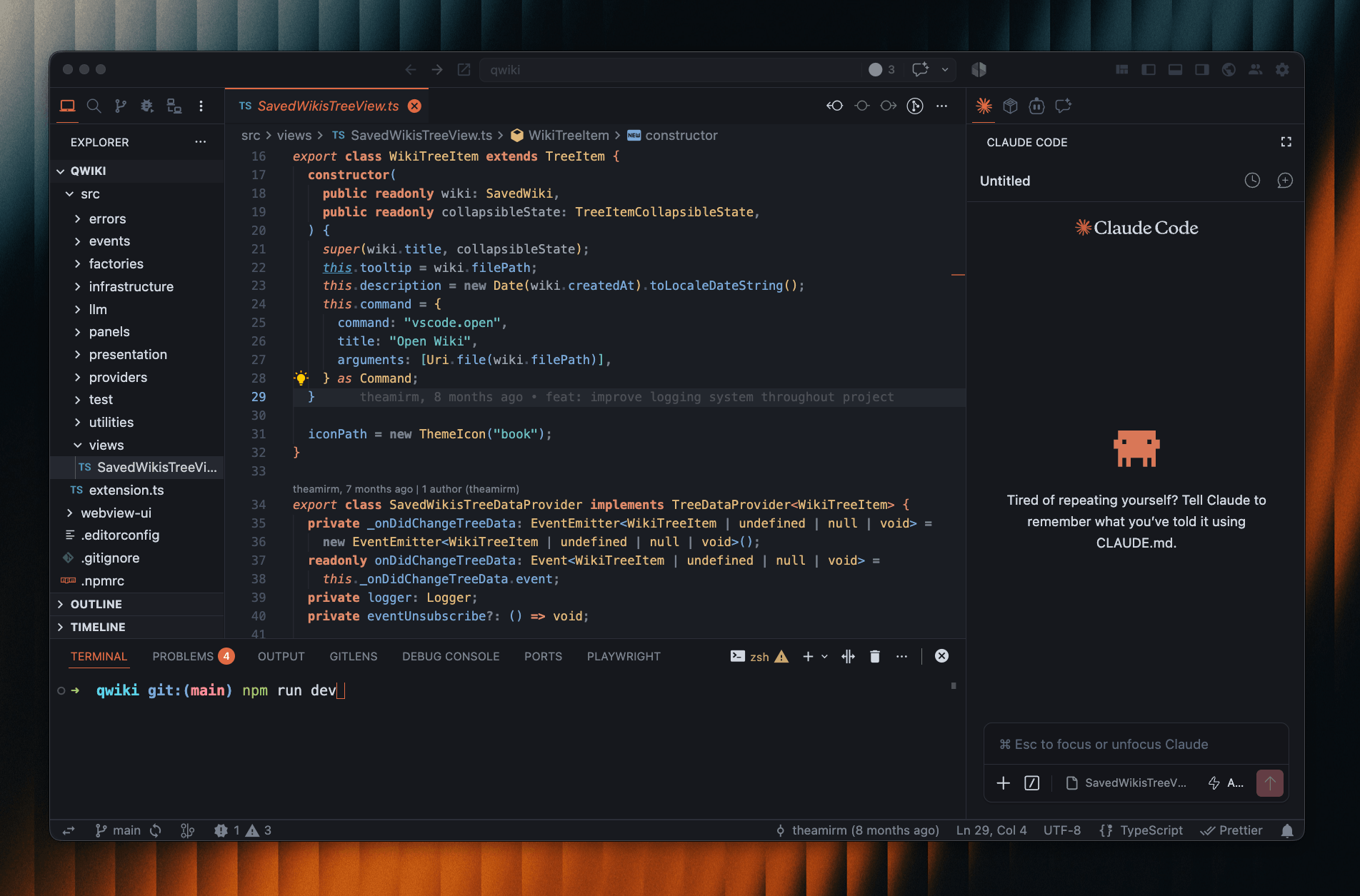This screenshot has width=1360, height=896.
Task: Send message with the Claude submit arrow
Action: click(1270, 783)
